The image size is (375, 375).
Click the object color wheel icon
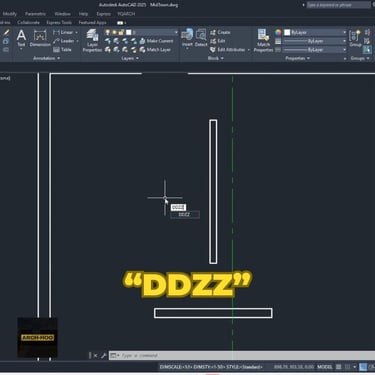[x=278, y=32]
